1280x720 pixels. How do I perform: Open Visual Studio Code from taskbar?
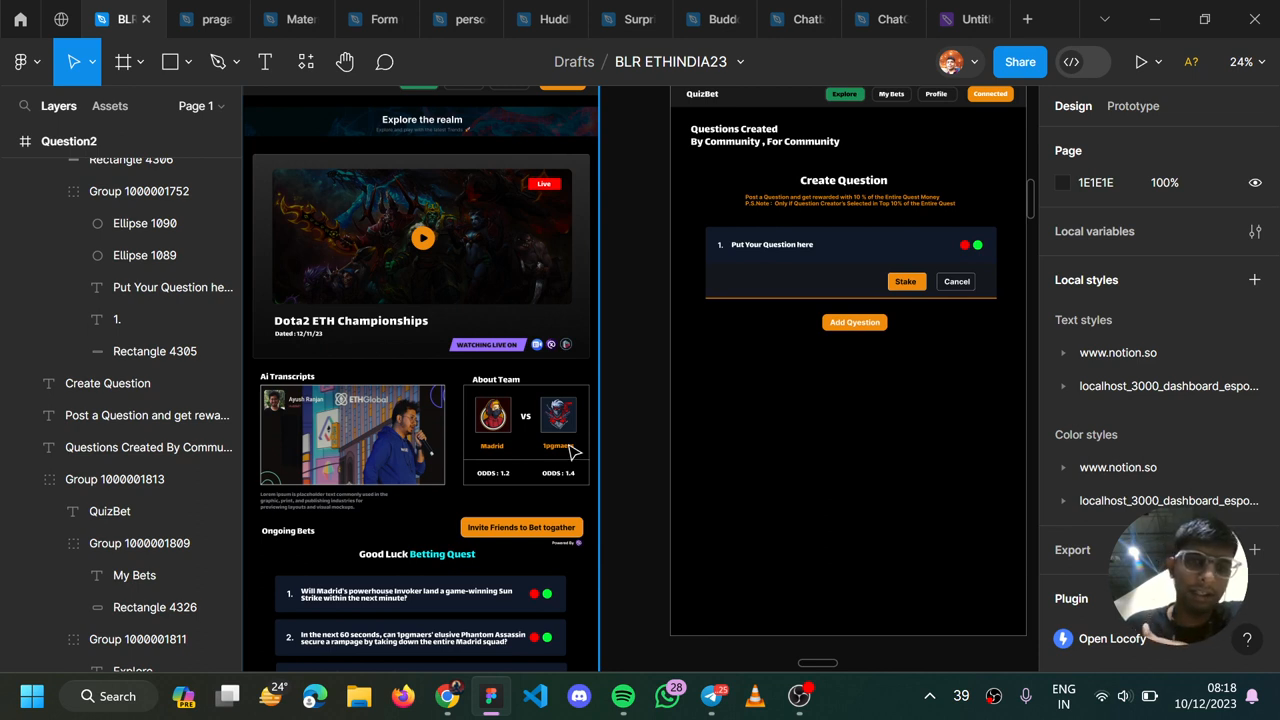[535, 696]
